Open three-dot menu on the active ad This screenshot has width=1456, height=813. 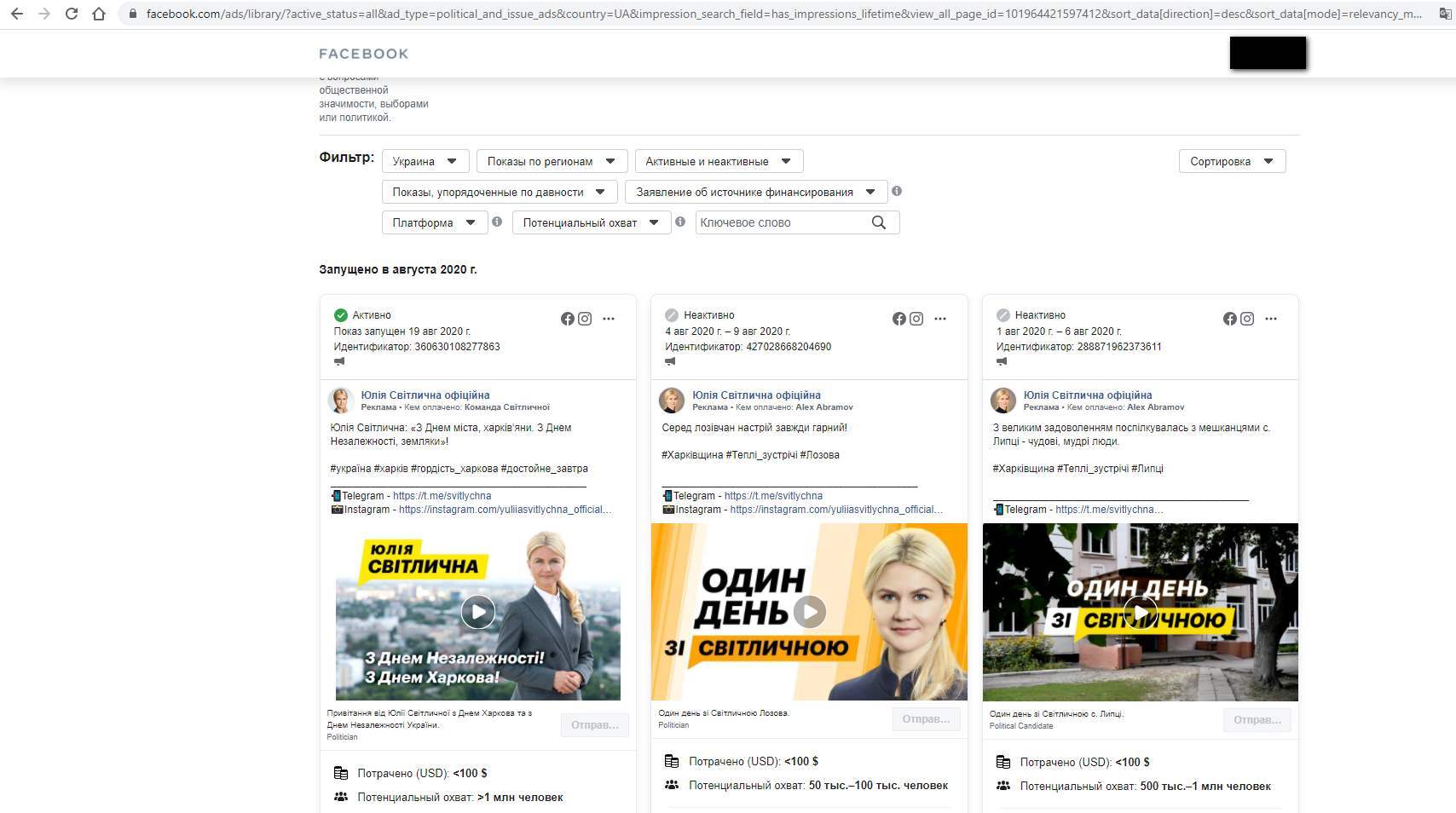pos(609,319)
